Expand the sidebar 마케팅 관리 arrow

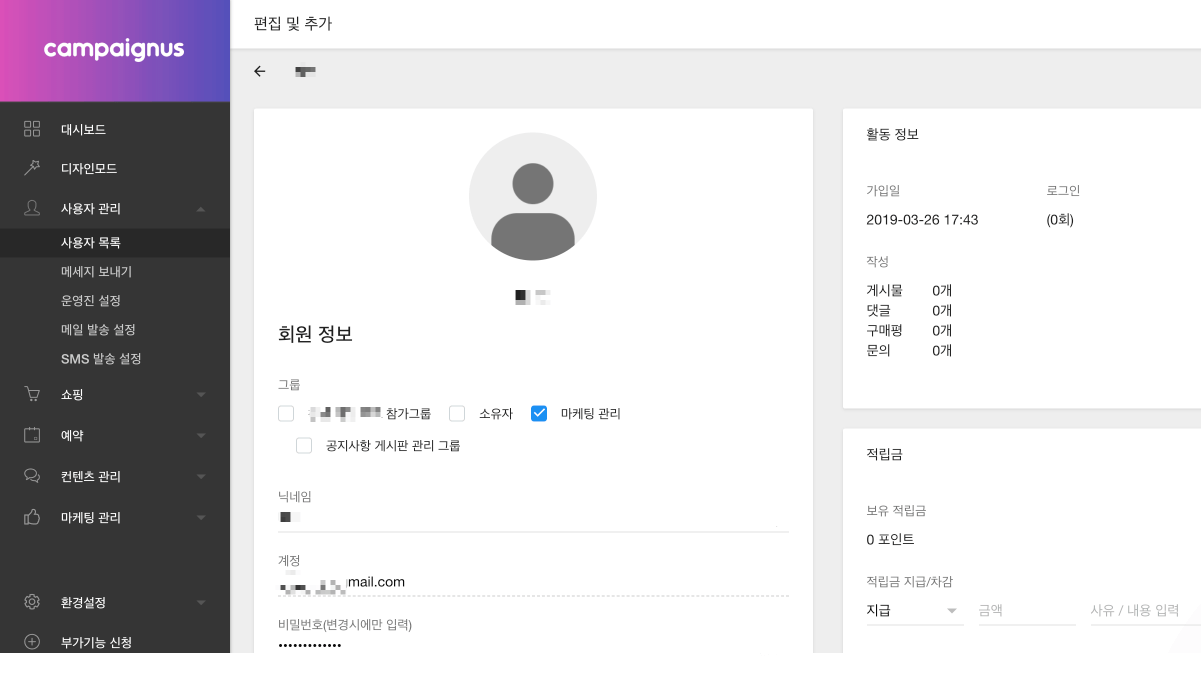pyautogui.click(x=201, y=518)
